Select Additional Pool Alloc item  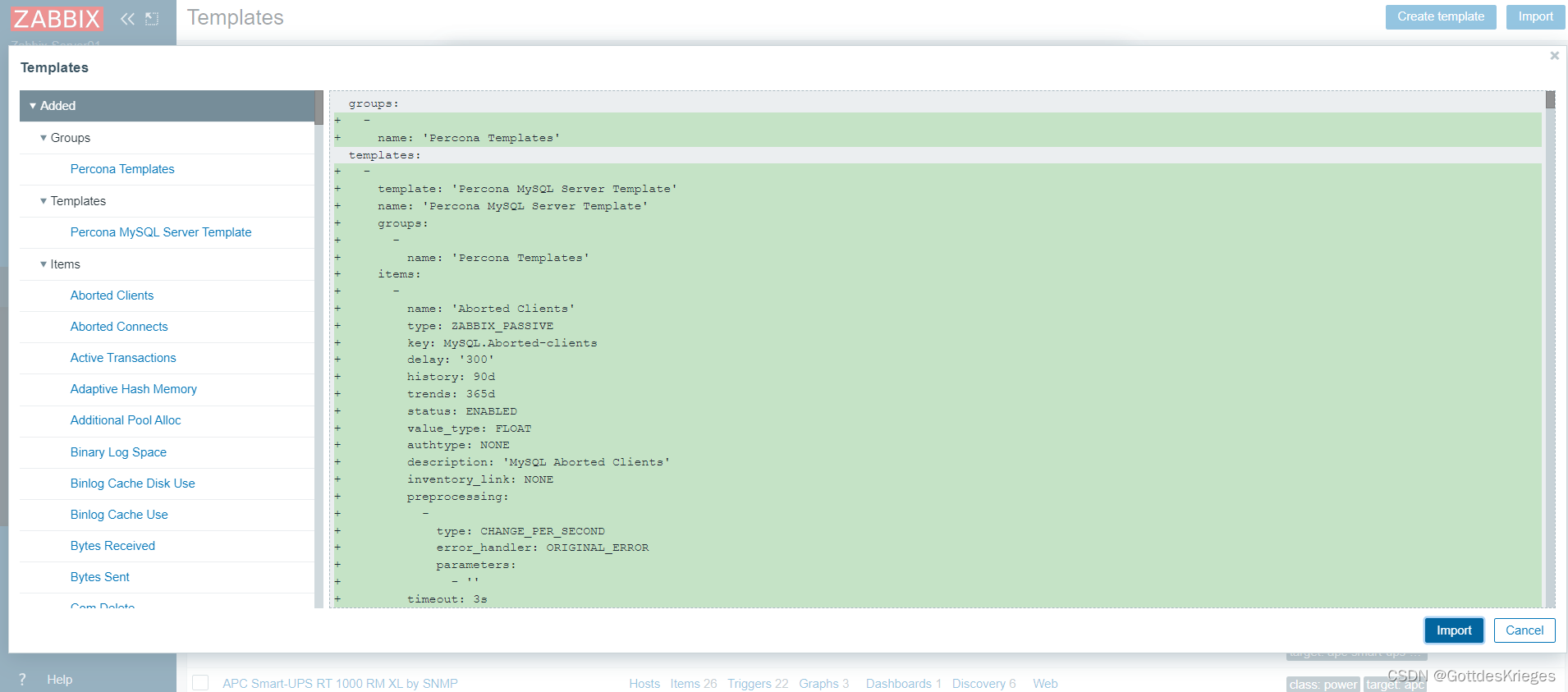126,420
